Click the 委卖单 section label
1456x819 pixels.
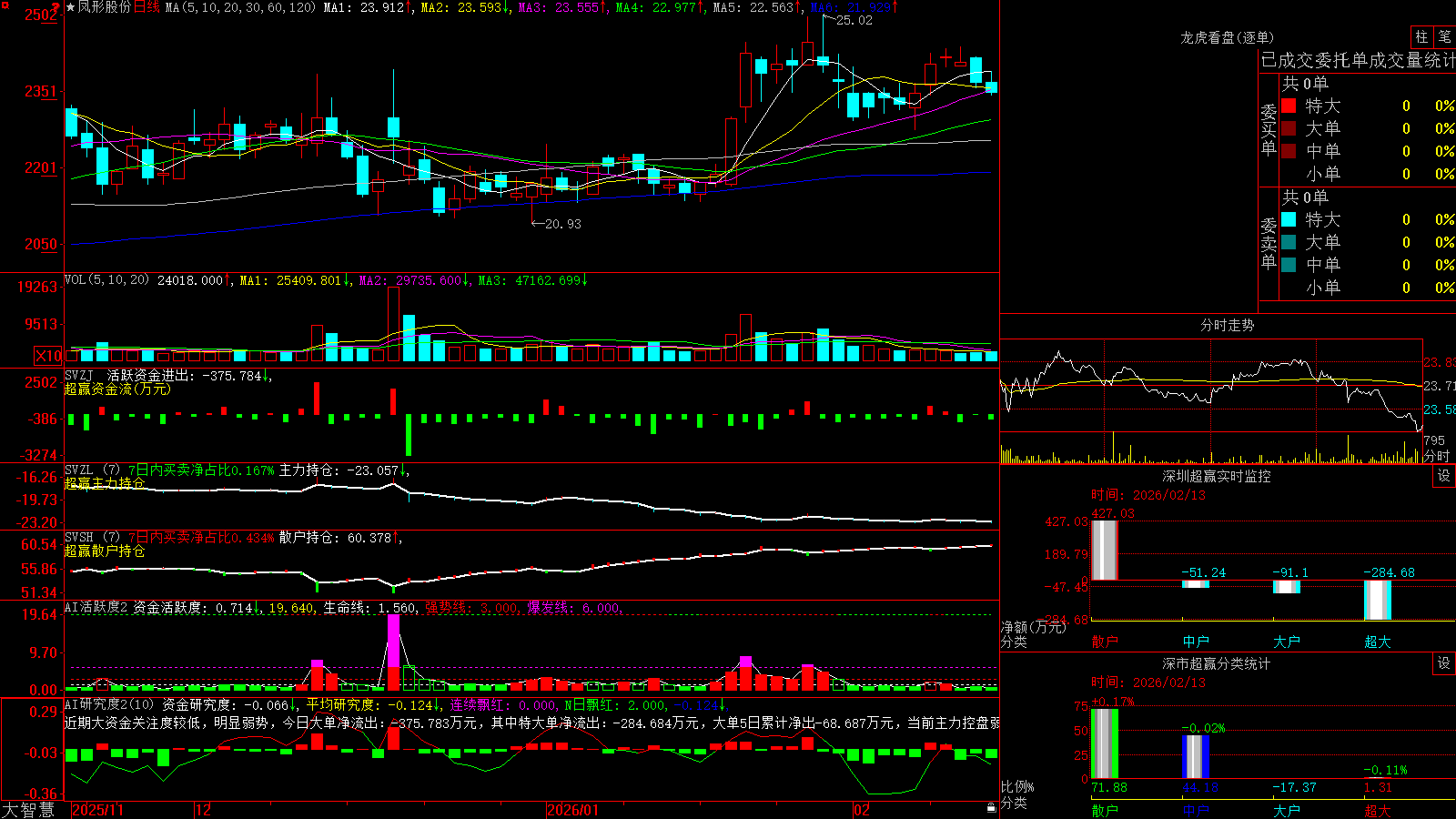pos(1269,244)
